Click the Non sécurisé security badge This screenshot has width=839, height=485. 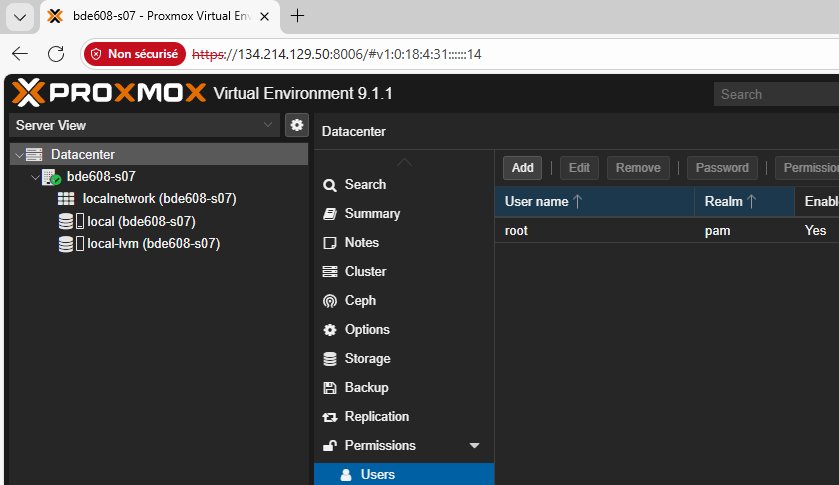point(135,54)
